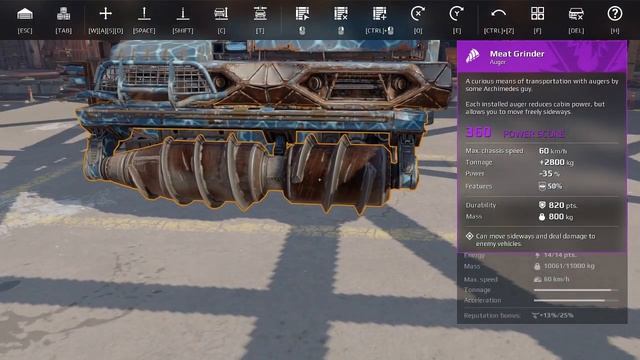640x360 pixels.
Task: Click the 'Reputation bonus' label
Action: 491,316
